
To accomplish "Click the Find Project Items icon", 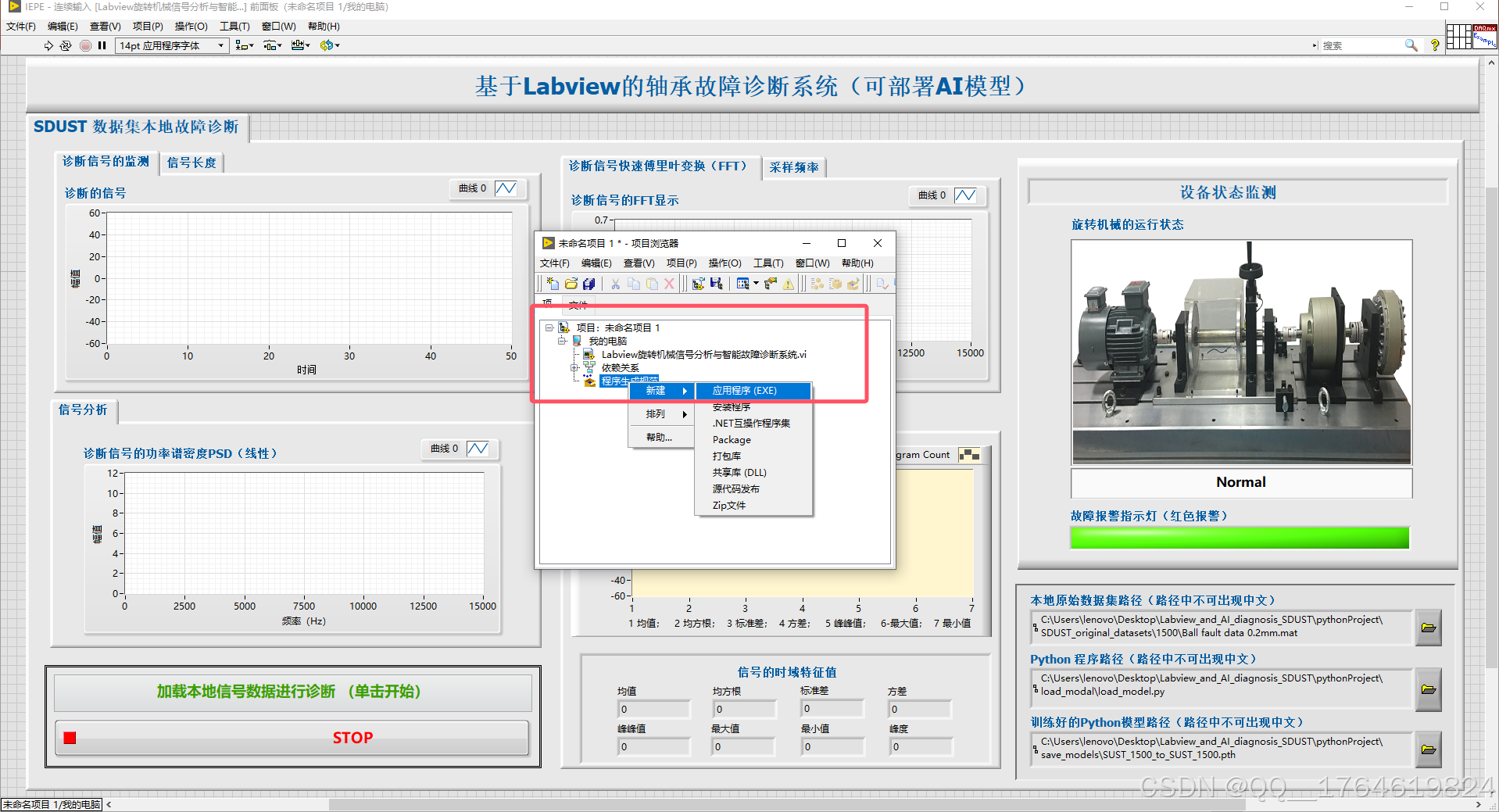I will (x=771, y=284).
